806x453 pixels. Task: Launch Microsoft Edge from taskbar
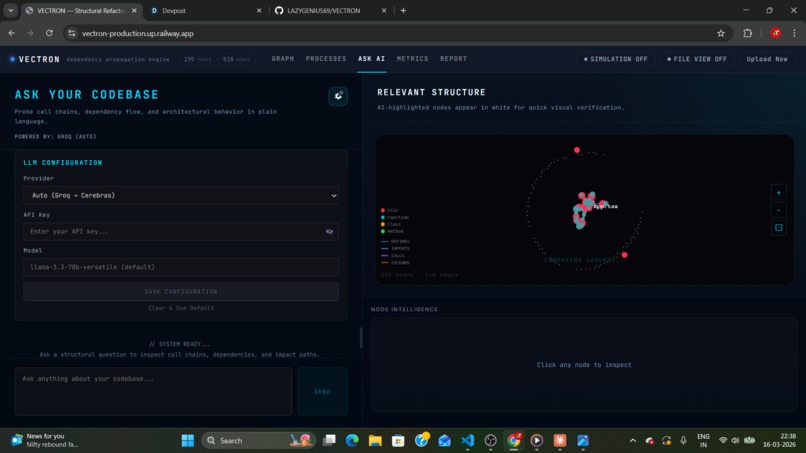click(352, 441)
